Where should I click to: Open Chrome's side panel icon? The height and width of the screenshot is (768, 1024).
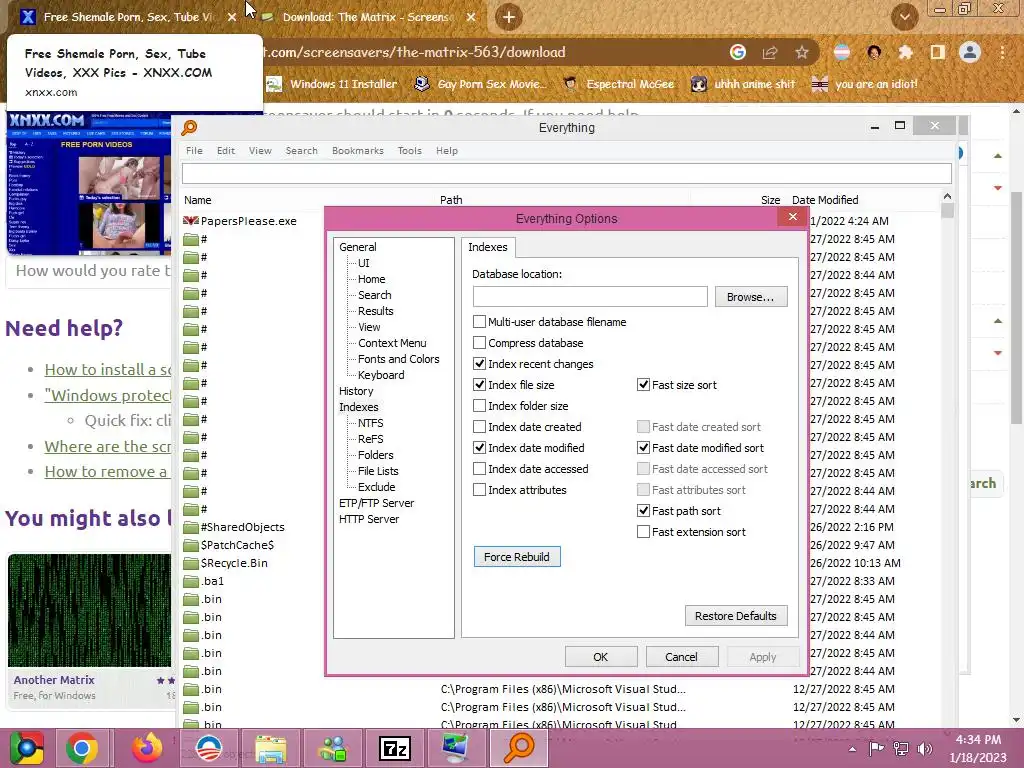coord(938,52)
